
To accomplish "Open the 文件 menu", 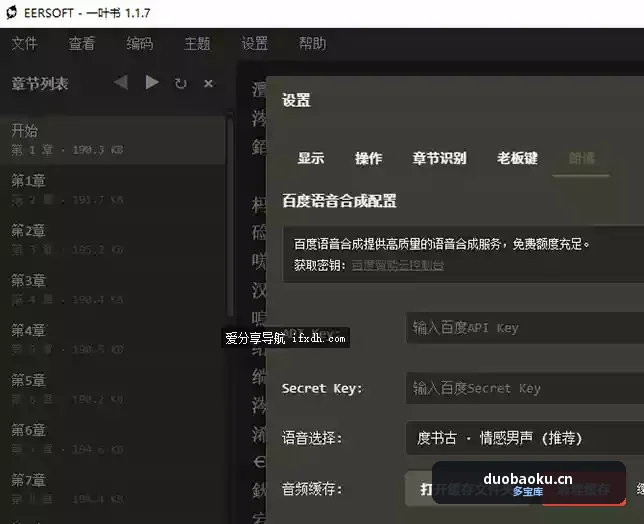I will tap(24, 43).
